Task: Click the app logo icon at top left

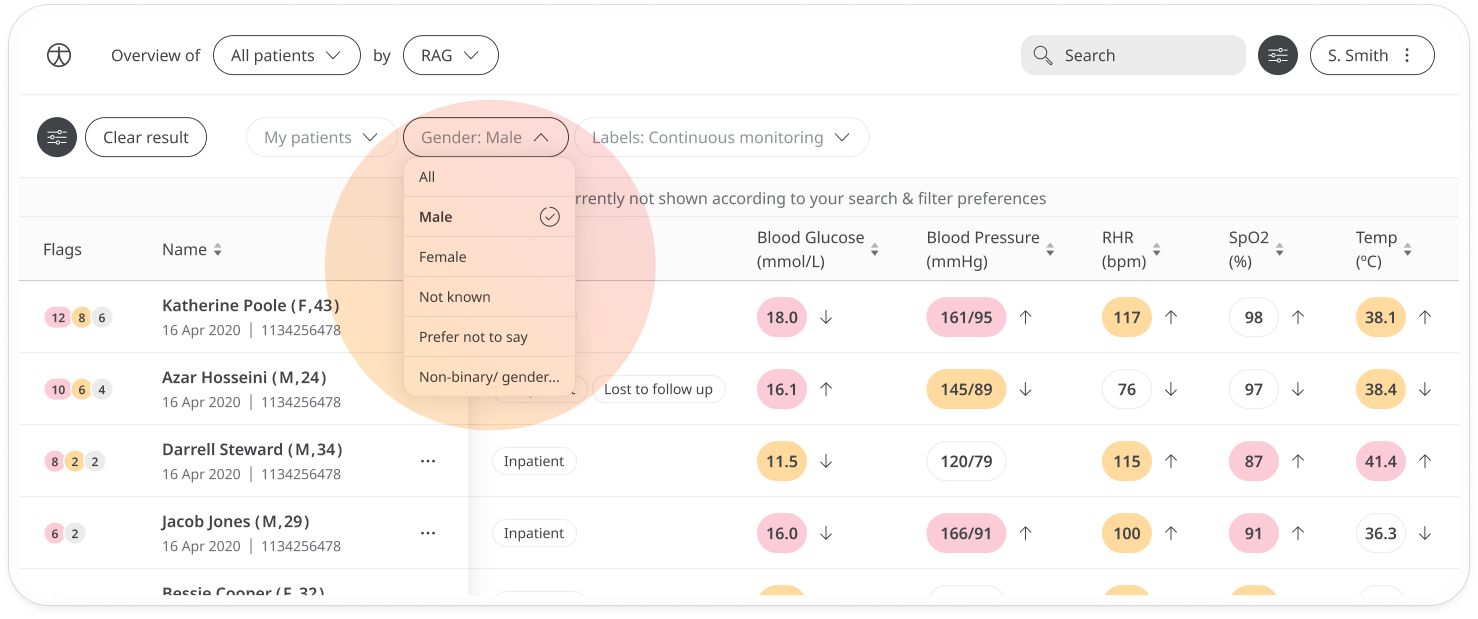Action: (x=59, y=56)
